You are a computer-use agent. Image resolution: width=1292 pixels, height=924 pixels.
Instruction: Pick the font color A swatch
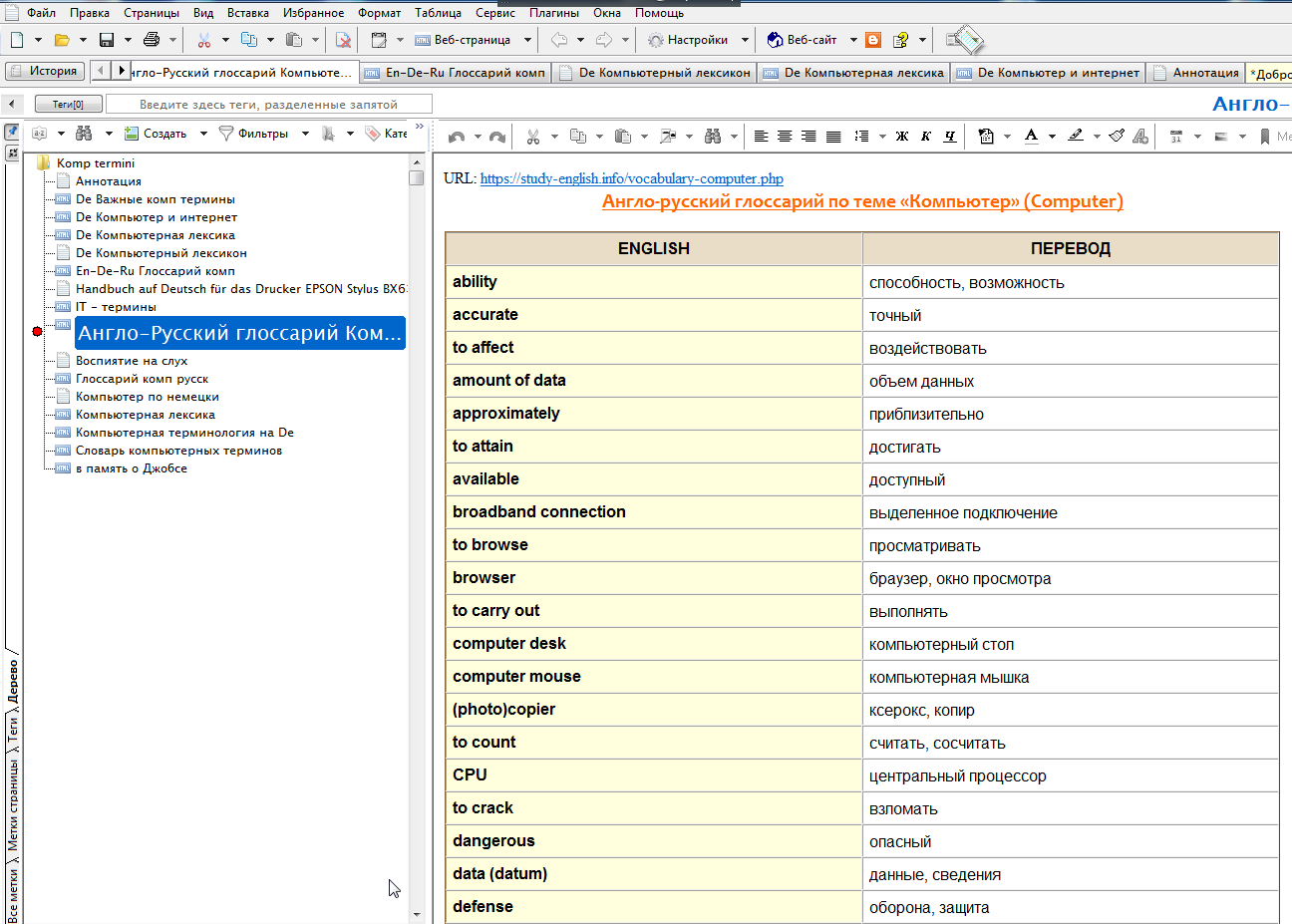[x=1031, y=137]
